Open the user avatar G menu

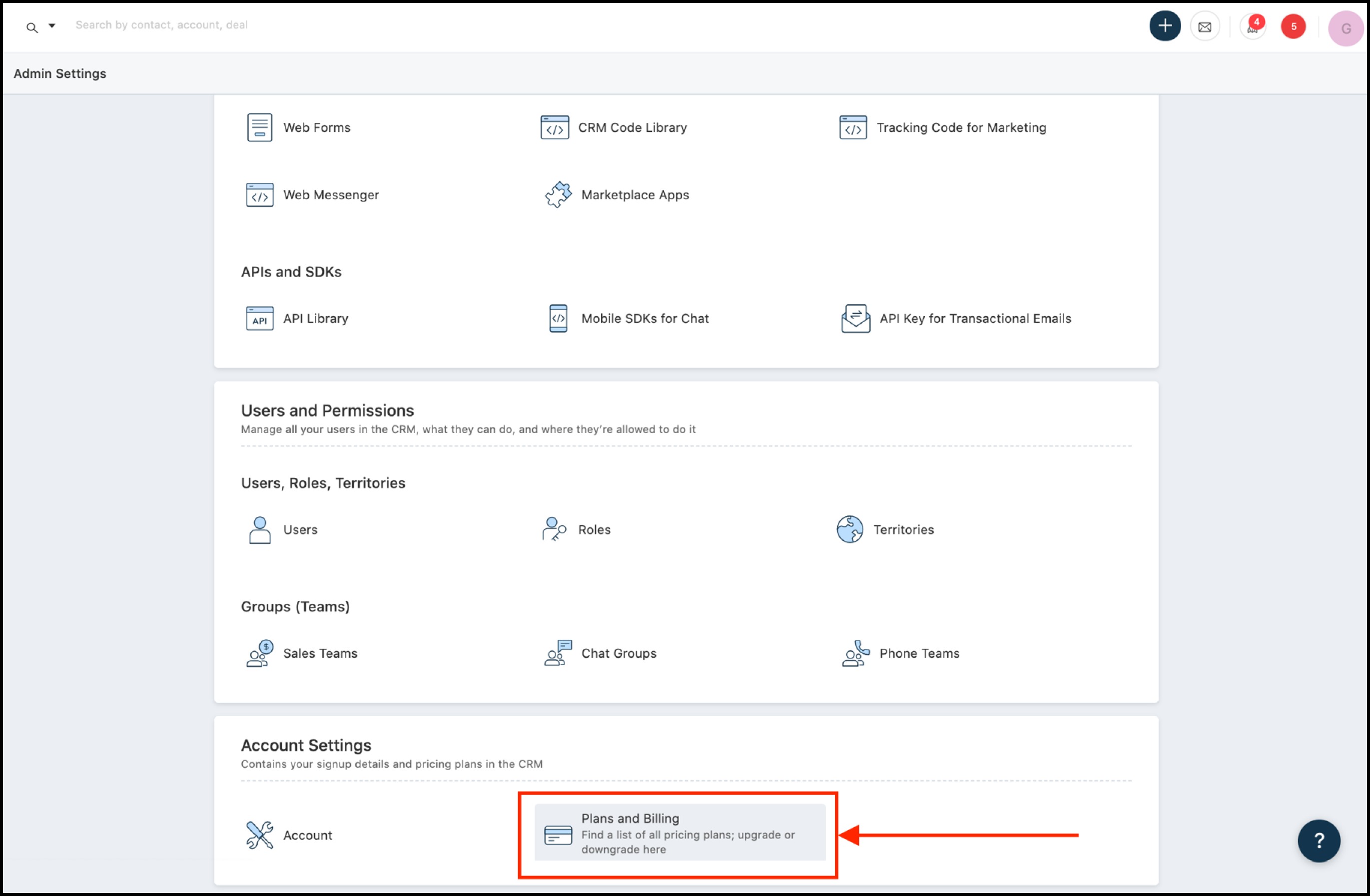pyautogui.click(x=1345, y=27)
